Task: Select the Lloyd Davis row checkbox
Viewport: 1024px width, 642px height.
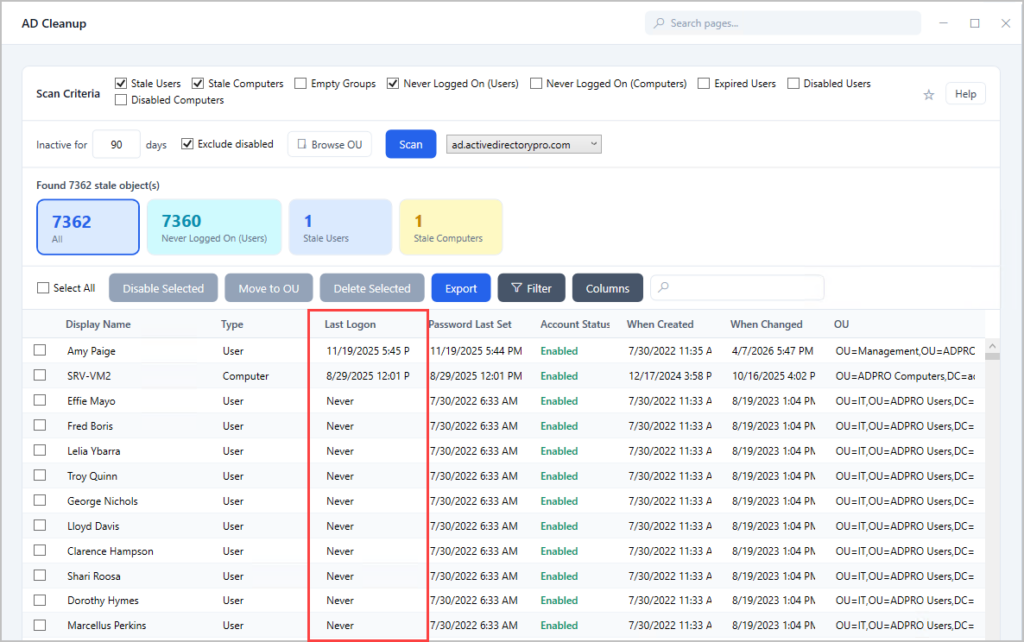Action: 40,525
